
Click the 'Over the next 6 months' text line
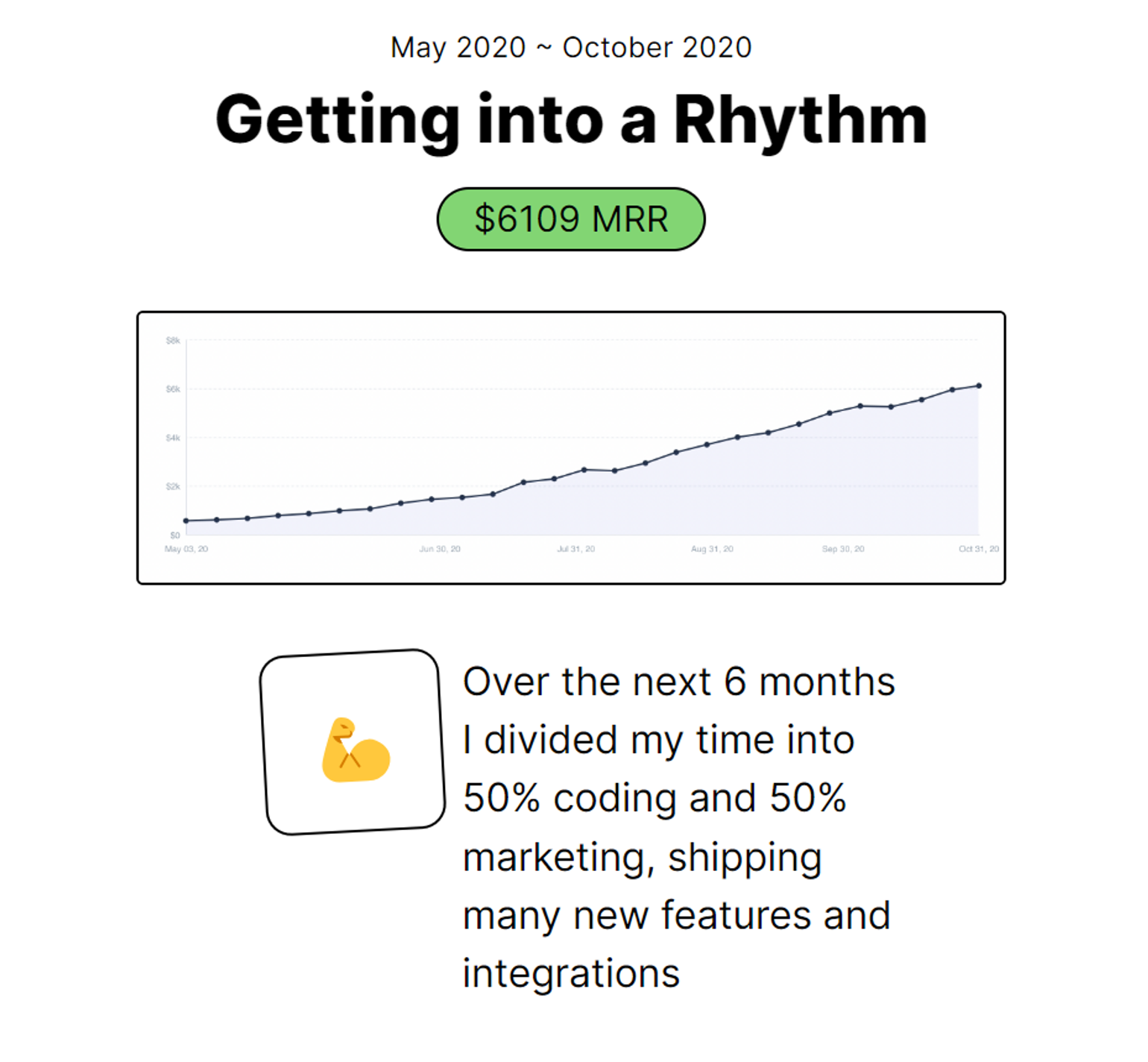pyautogui.click(x=678, y=682)
